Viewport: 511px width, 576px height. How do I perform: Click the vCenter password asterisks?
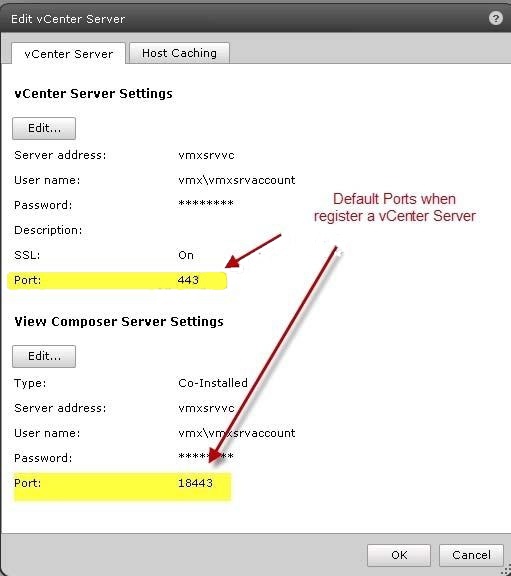pyautogui.click(x=206, y=204)
